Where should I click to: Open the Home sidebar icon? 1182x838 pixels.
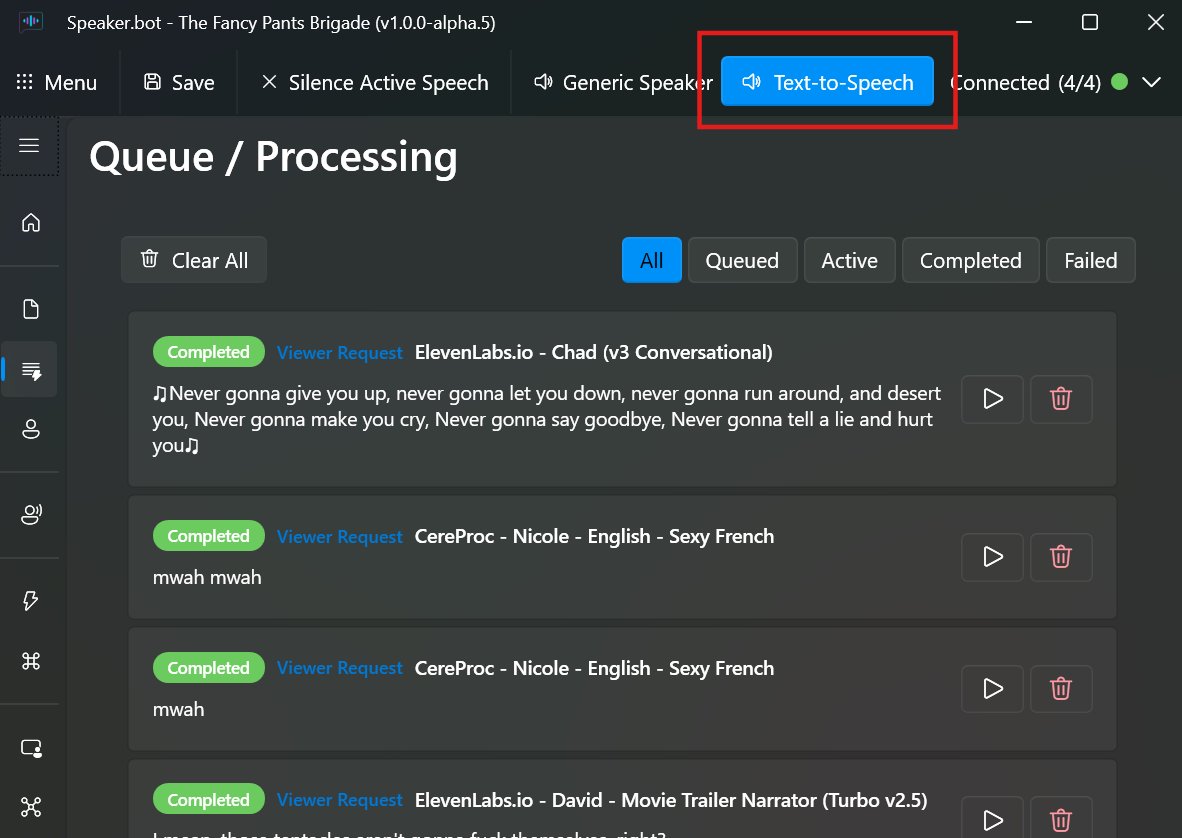tap(31, 223)
